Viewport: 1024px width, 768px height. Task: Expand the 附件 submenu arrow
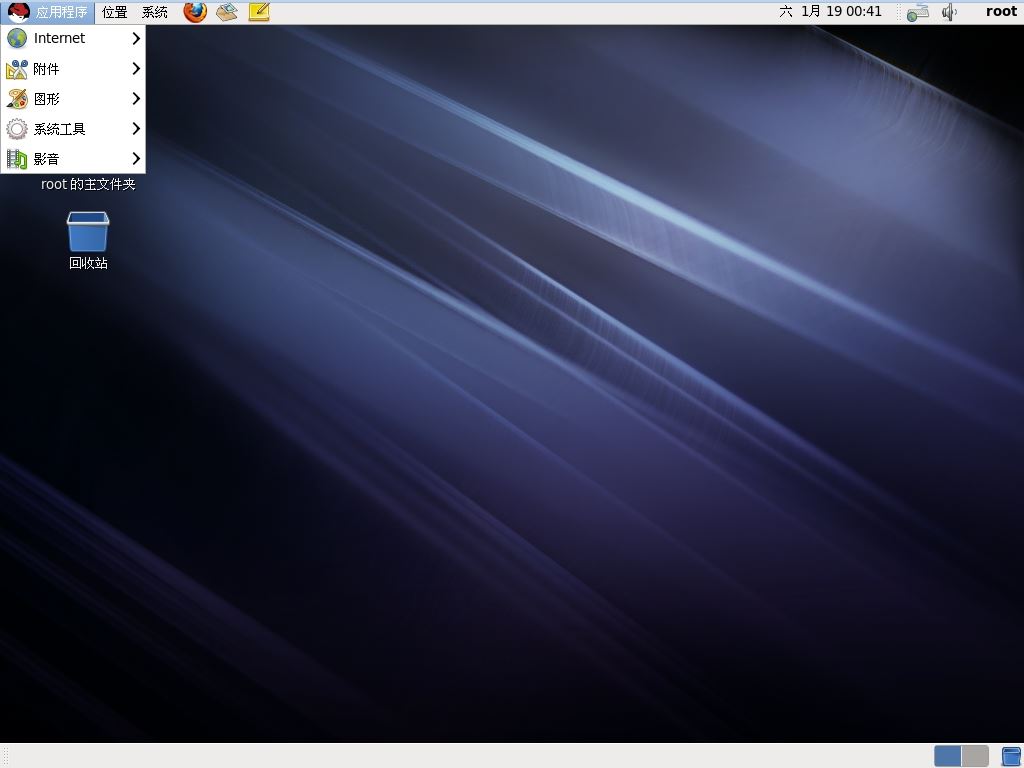tap(136, 69)
